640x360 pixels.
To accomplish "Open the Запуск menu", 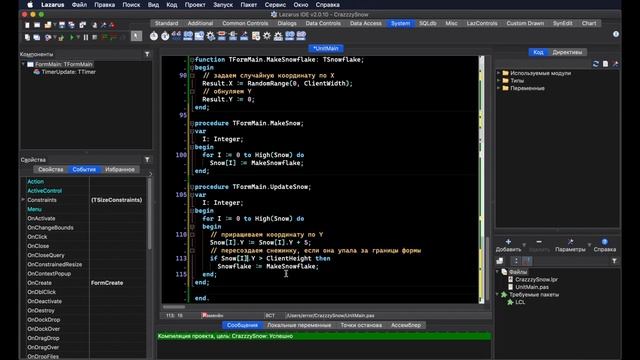I will pos(223,5).
